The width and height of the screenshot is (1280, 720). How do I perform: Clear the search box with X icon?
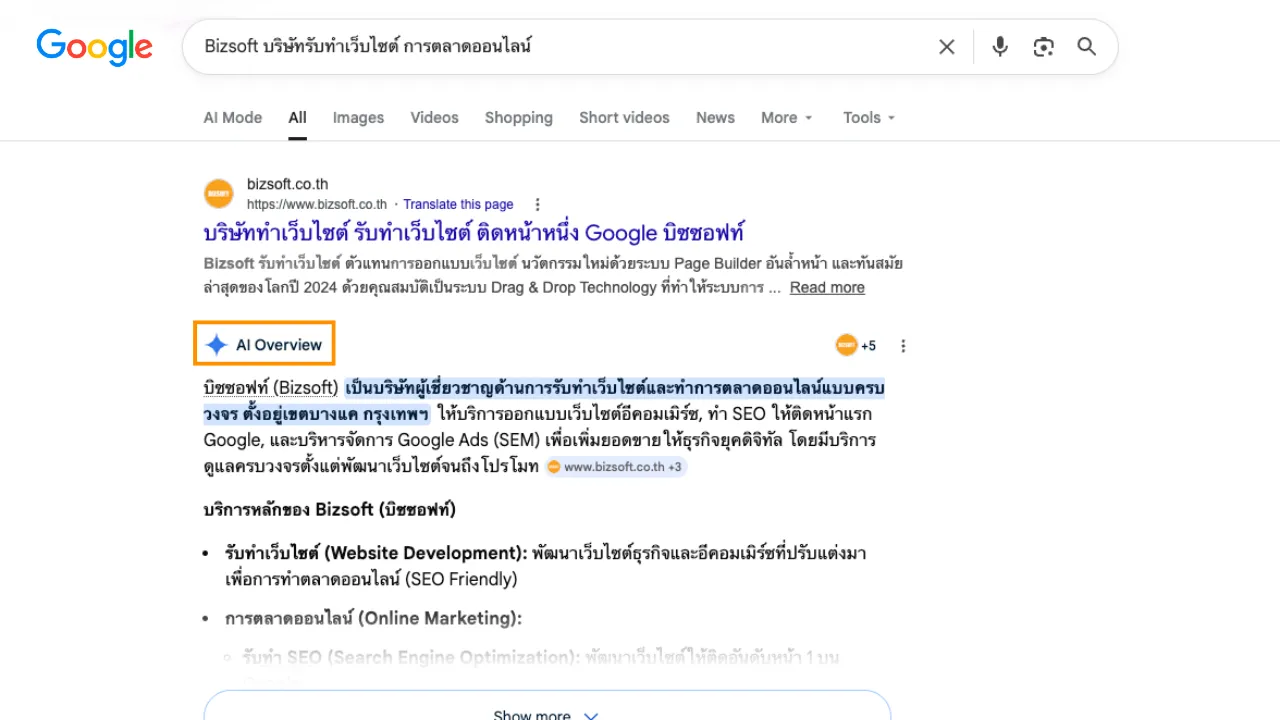click(946, 47)
